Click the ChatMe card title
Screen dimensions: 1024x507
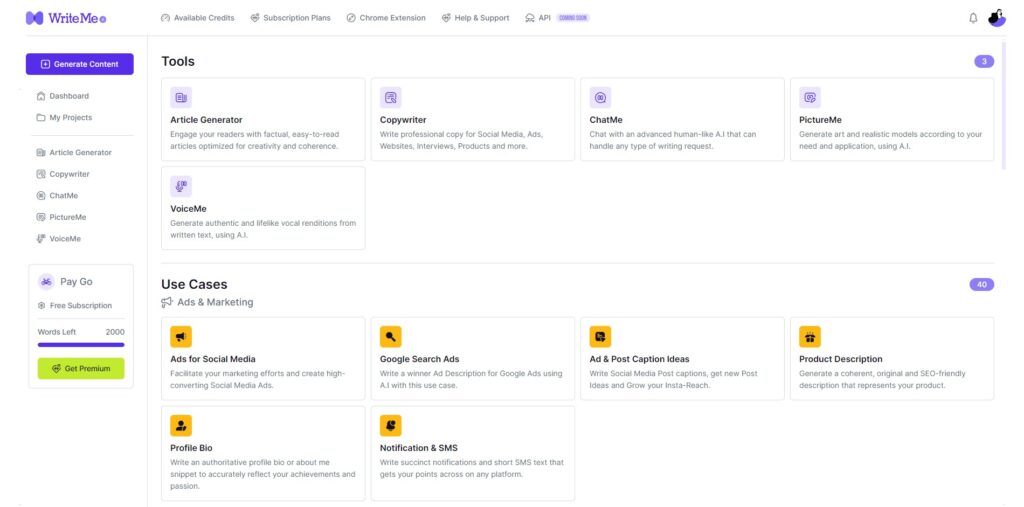pos(606,120)
